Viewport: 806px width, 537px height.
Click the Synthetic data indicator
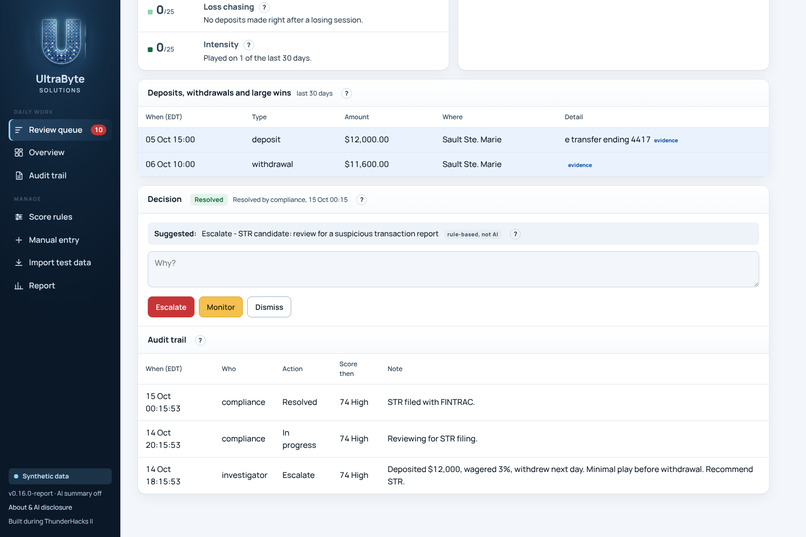60,476
